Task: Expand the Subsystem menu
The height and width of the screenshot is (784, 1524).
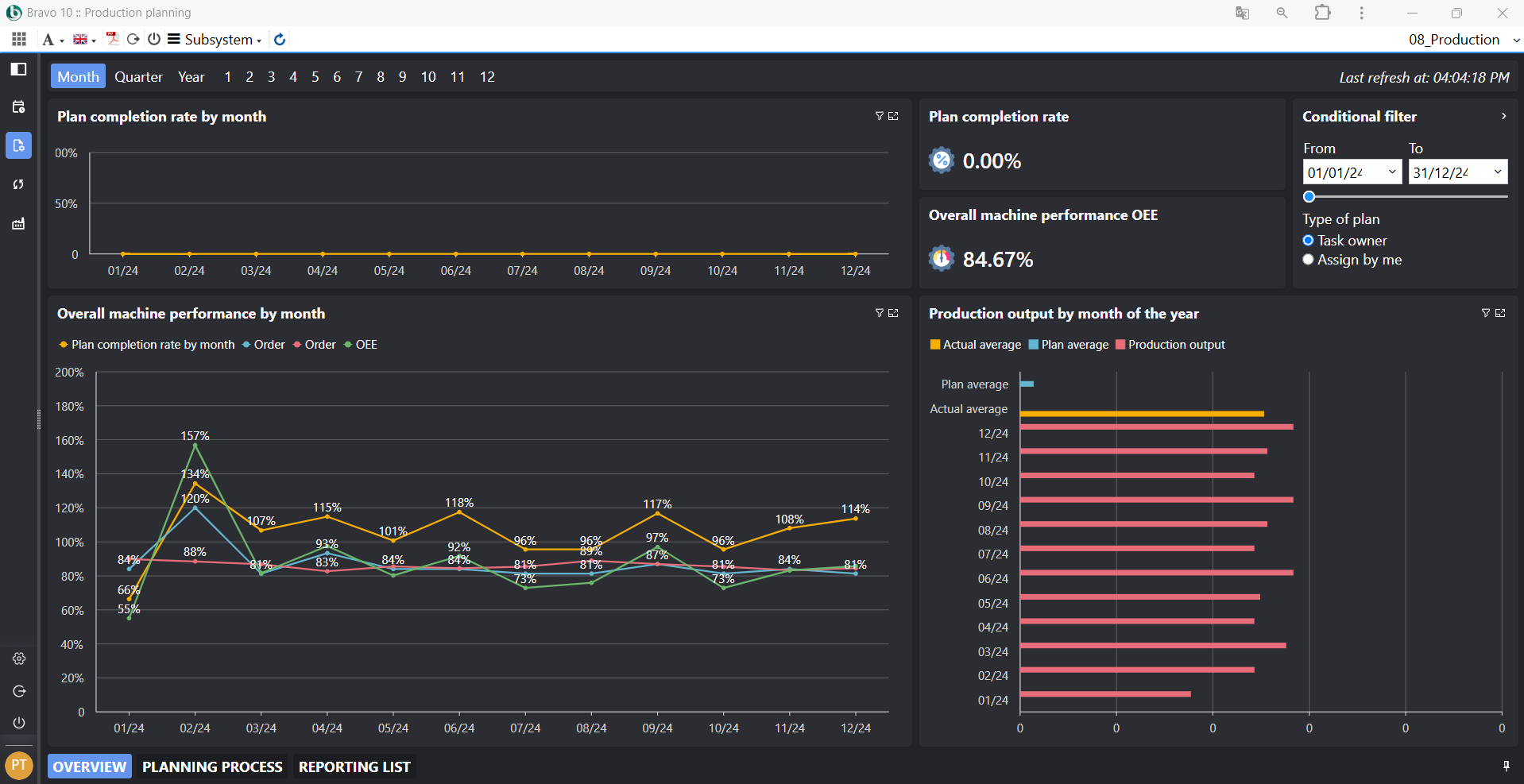Action: 215,40
